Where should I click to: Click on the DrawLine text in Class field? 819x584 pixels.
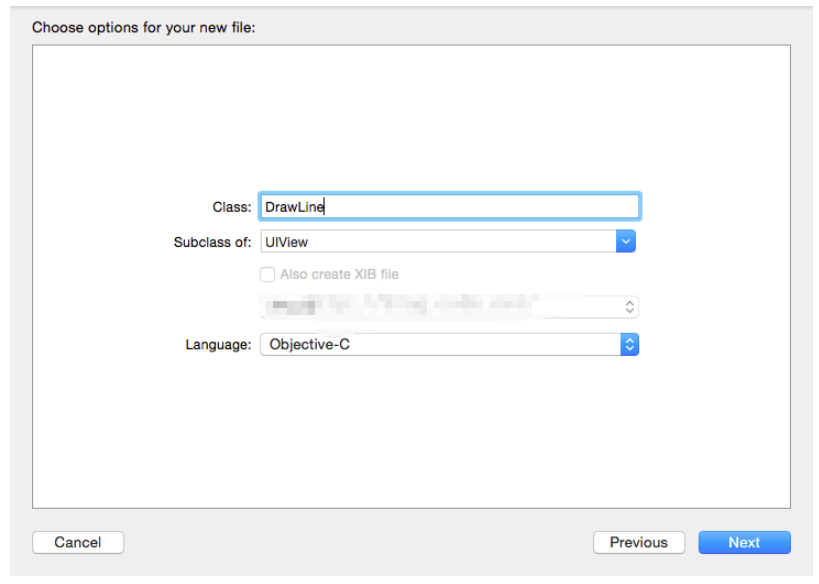click(294, 207)
